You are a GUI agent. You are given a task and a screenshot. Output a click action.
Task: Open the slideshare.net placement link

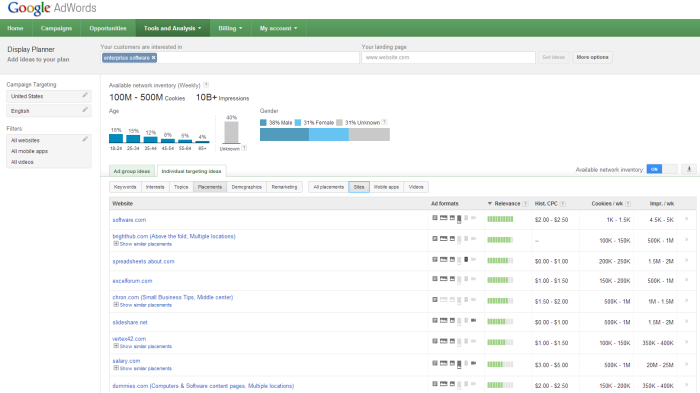(x=130, y=322)
